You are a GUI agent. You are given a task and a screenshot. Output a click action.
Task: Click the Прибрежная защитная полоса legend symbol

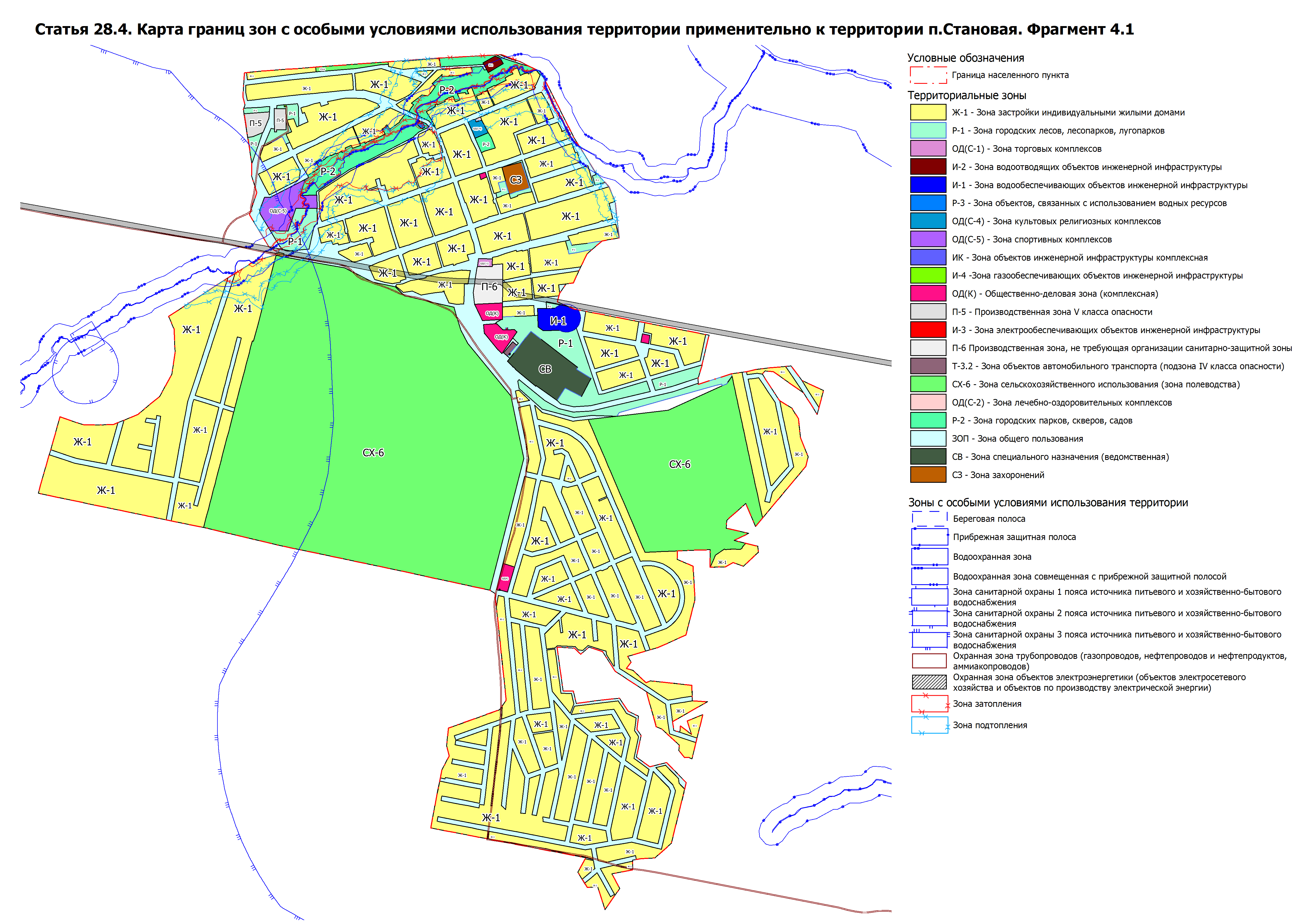[929, 536]
